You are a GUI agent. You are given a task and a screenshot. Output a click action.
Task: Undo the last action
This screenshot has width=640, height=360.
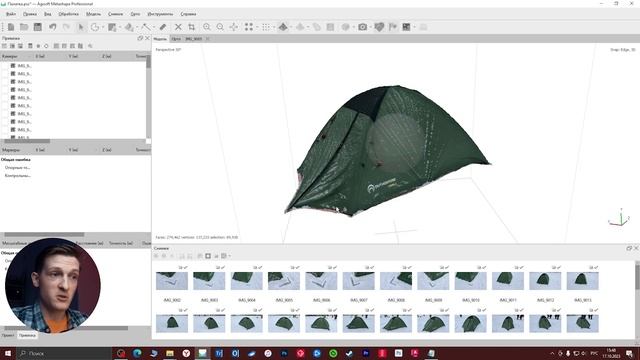pos(53,27)
